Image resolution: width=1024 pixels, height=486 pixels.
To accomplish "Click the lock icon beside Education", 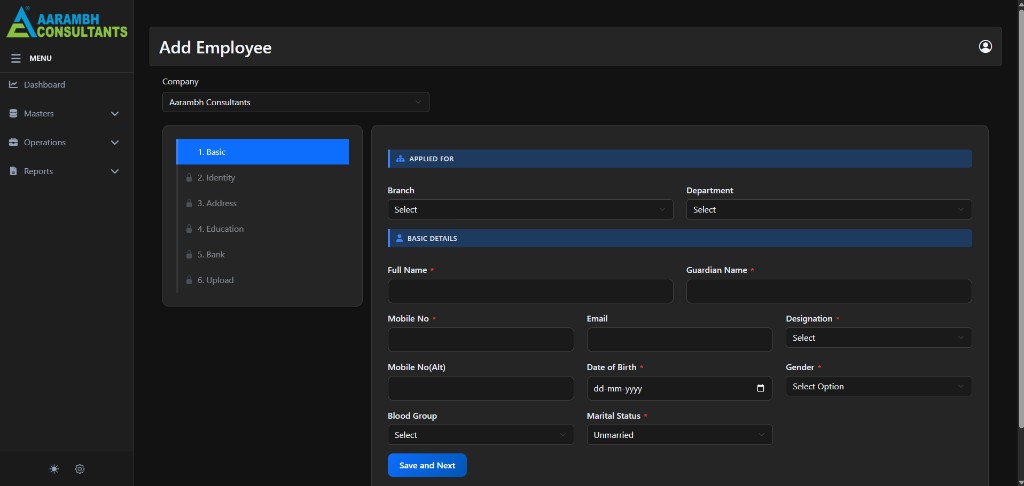I will tap(189, 229).
